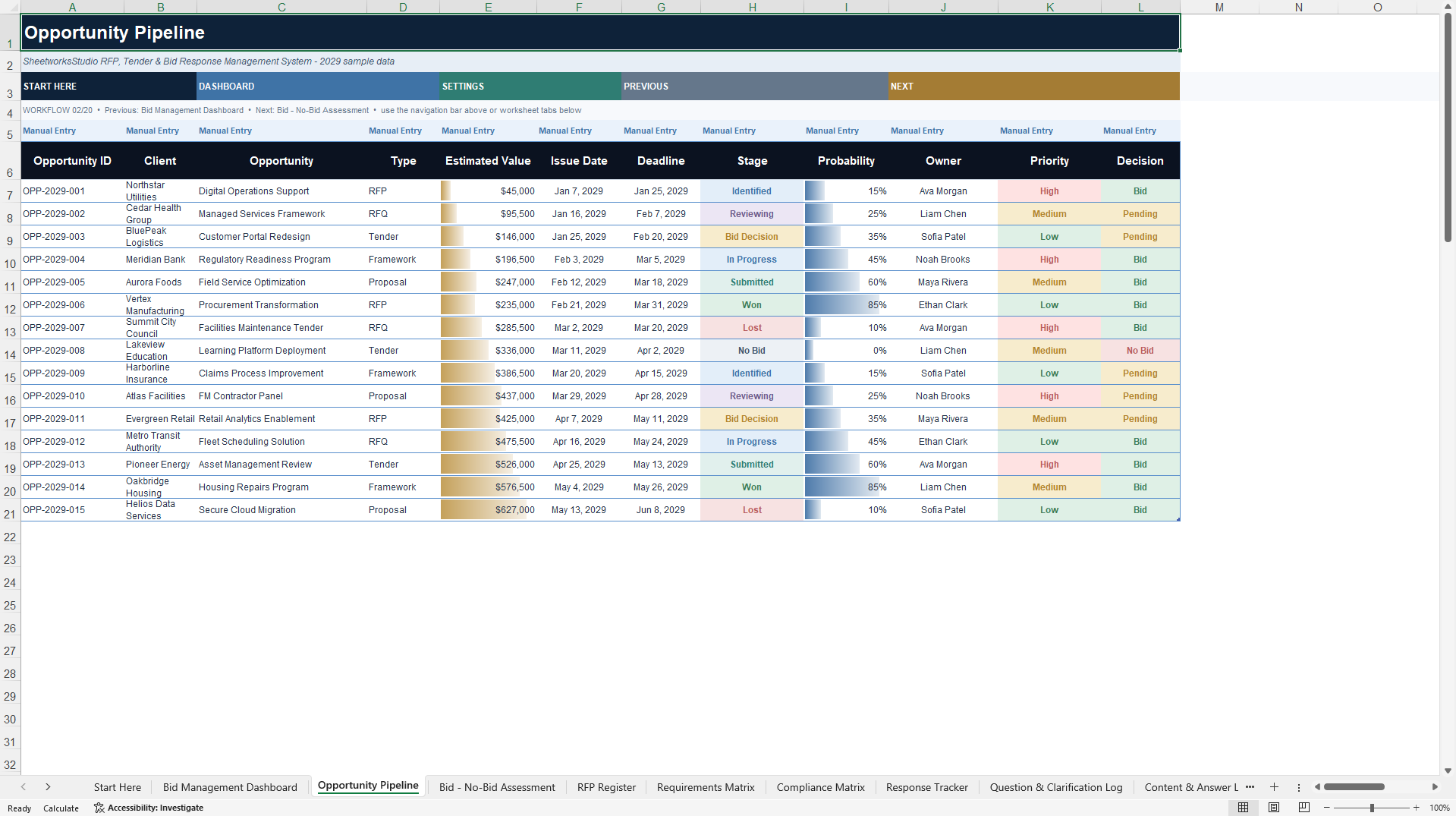Select row 14 header
This screenshot has width=1456, height=816.
coord(10,351)
